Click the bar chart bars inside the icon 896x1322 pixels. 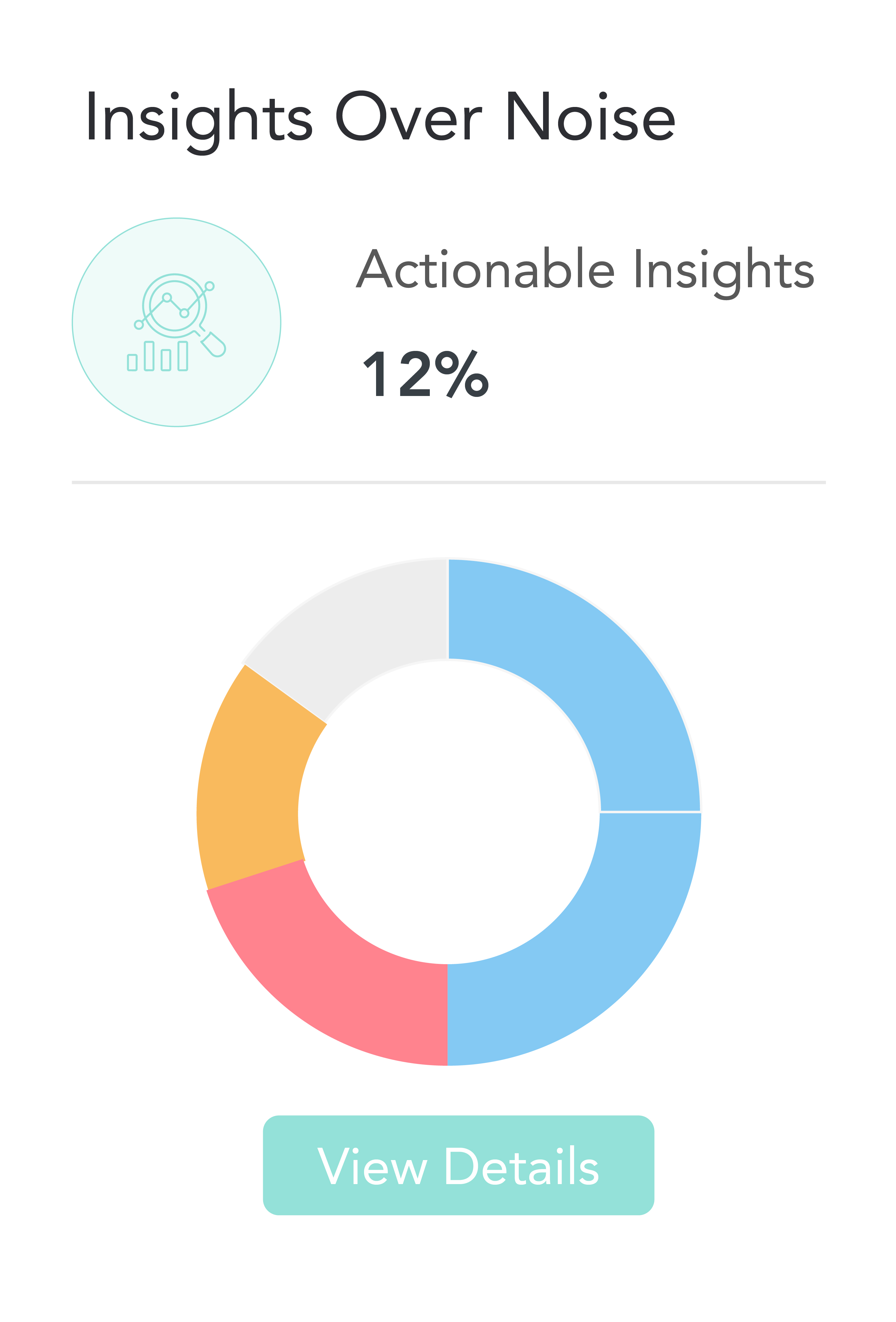pyautogui.click(x=157, y=357)
